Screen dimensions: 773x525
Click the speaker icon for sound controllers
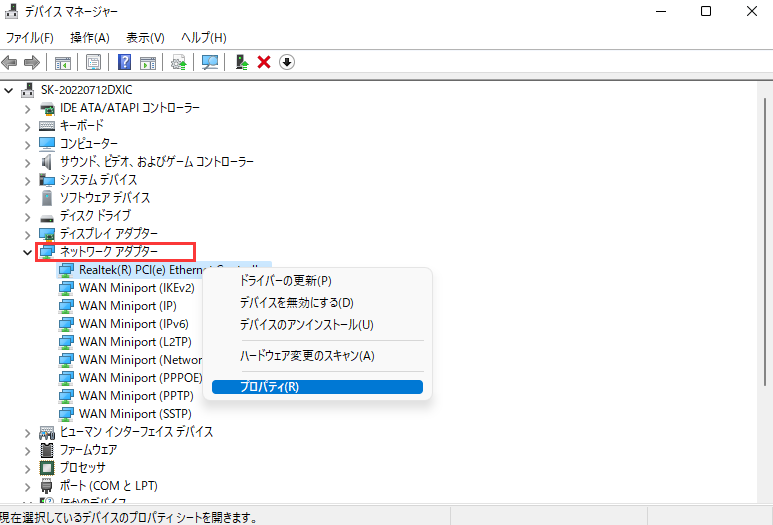tap(47, 162)
